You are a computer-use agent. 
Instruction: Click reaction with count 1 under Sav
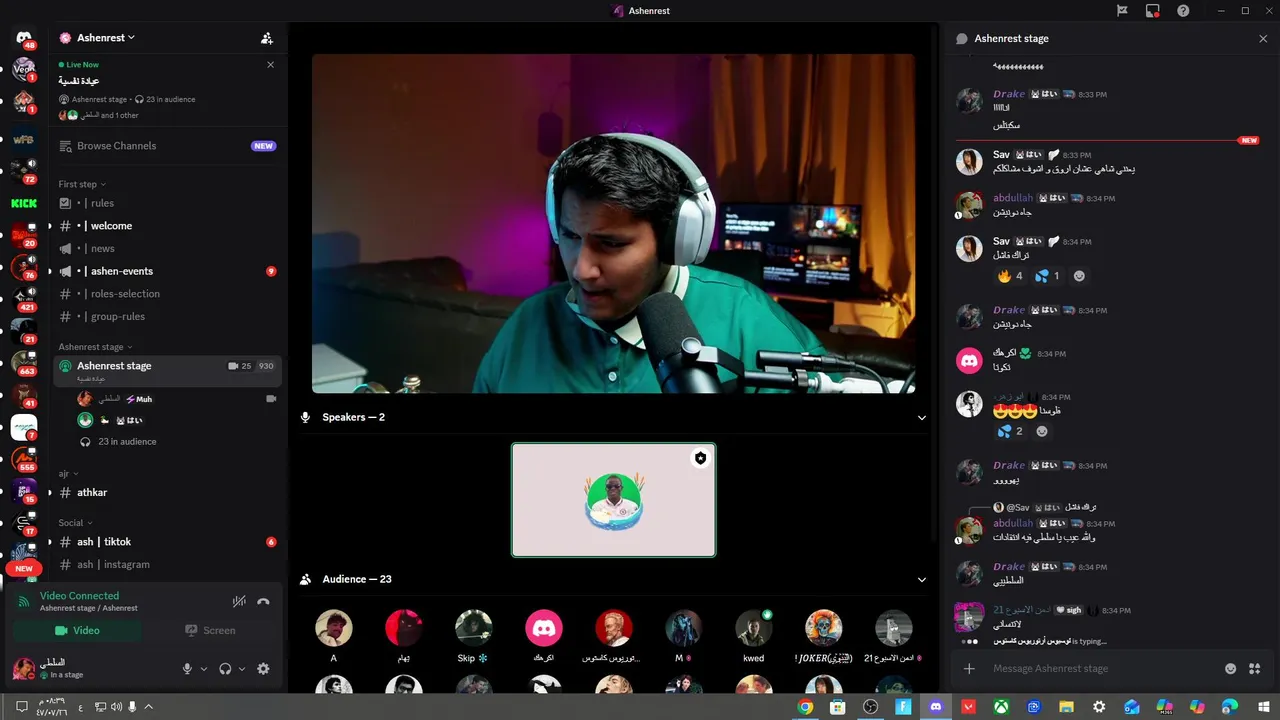(x=1047, y=276)
